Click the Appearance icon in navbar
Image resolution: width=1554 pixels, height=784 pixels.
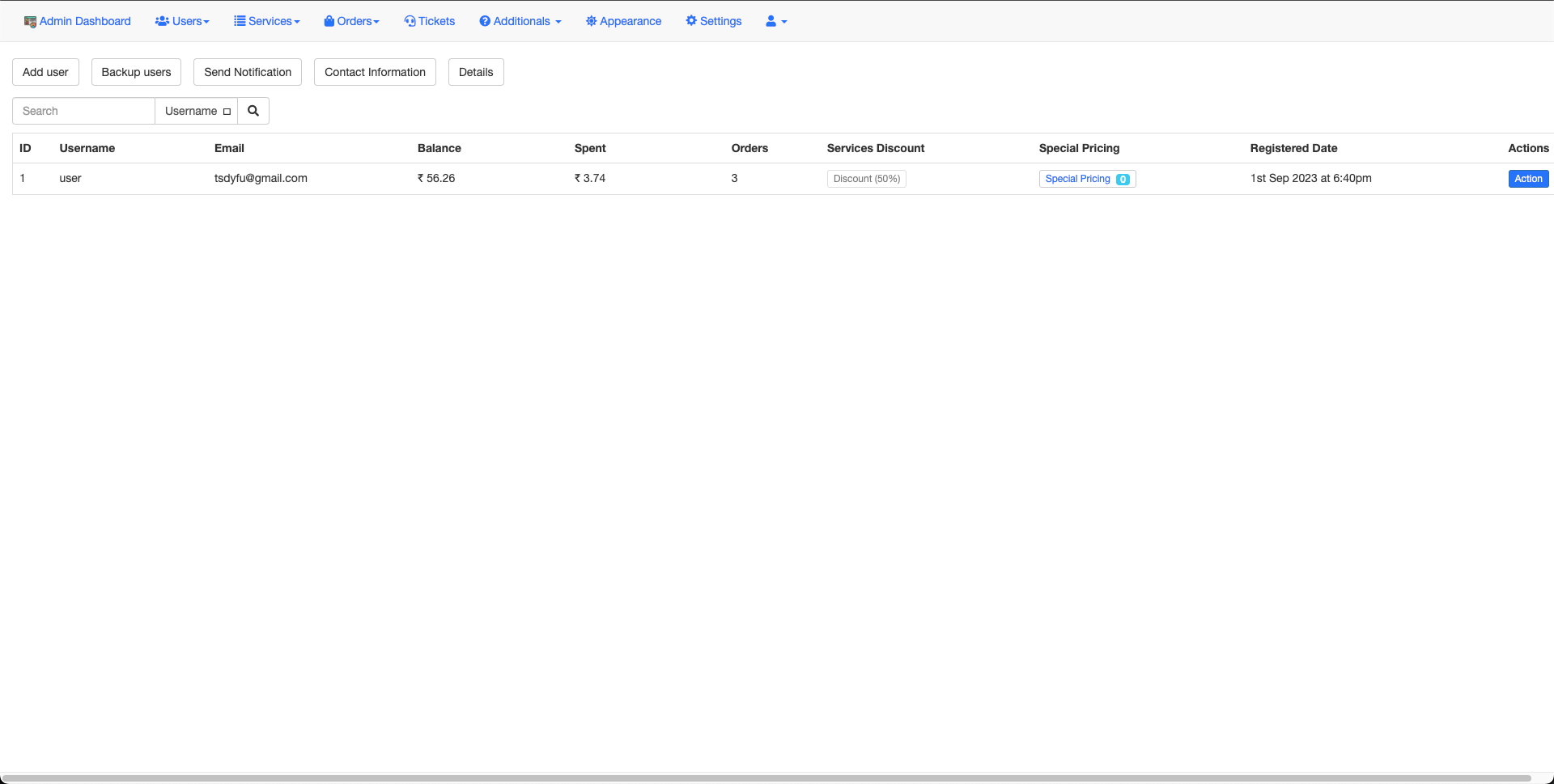[x=591, y=21]
